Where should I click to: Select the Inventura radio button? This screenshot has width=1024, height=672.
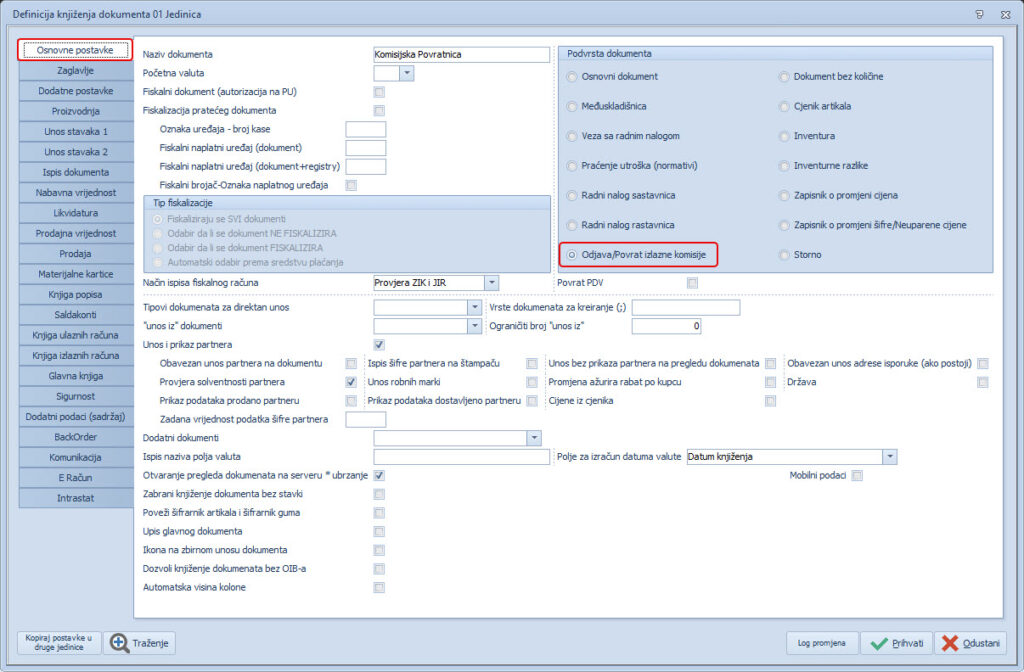point(784,136)
